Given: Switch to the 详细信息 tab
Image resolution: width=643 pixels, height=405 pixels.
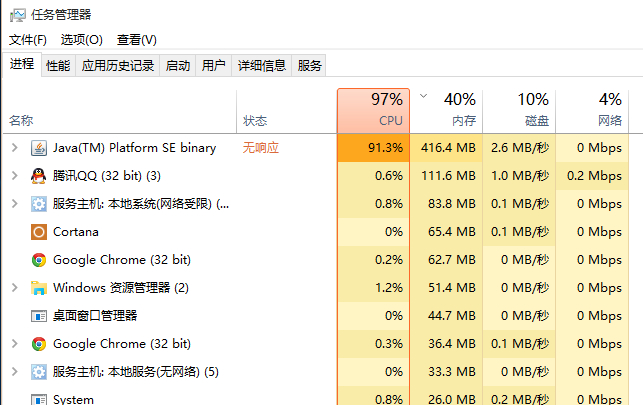Looking at the screenshot, I should pyautogui.click(x=262, y=66).
